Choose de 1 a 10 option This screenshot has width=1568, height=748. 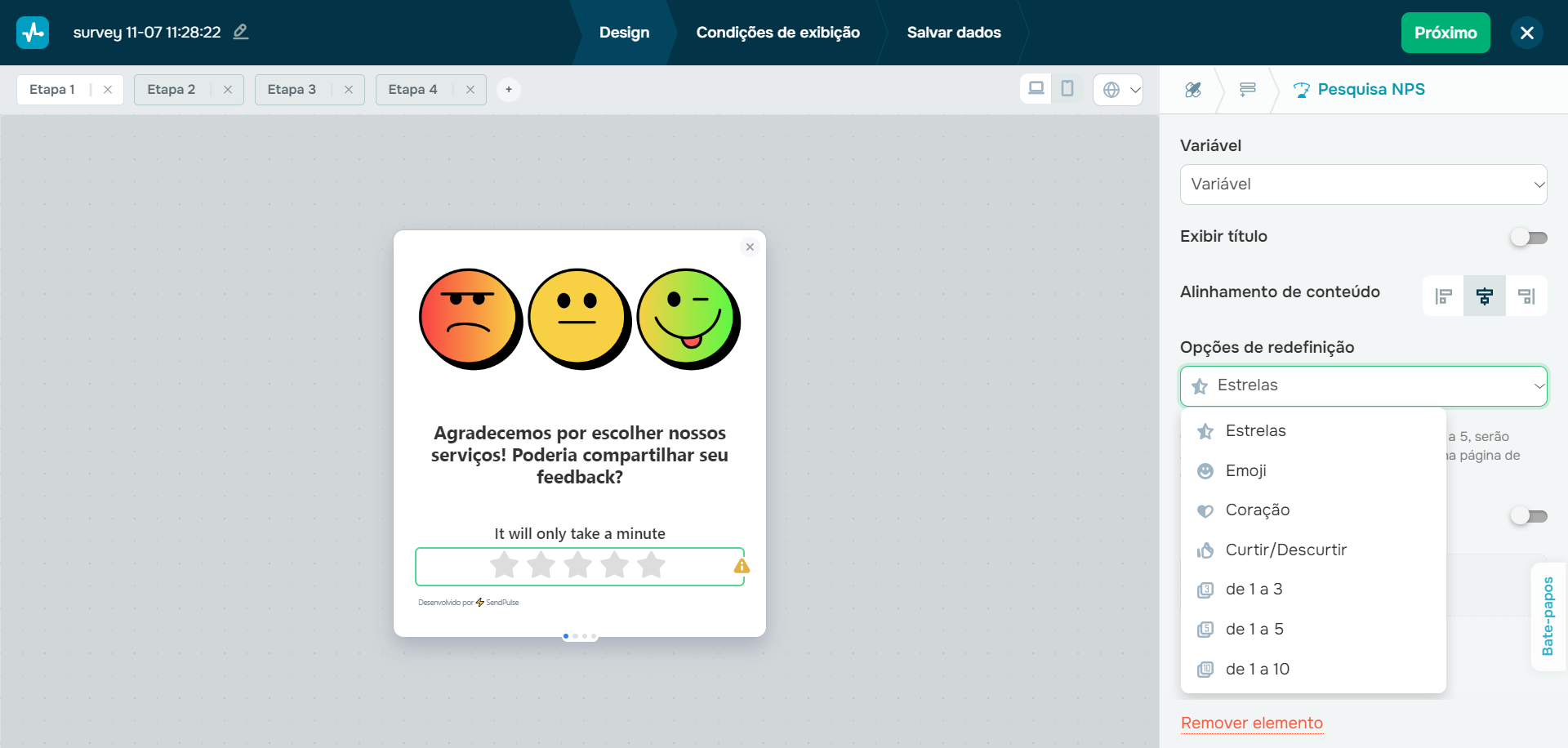1313,670
